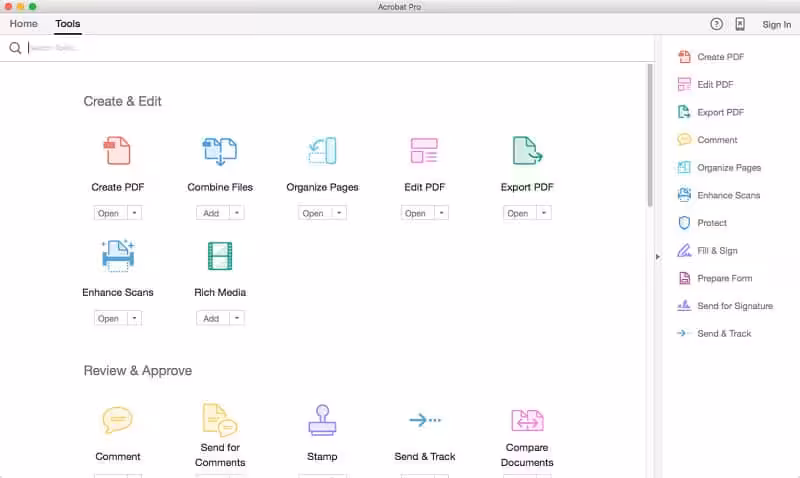Click the vertical scrollbar thumb of tools list
Screen dimensions: 800x478
click(x=650, y=135)
